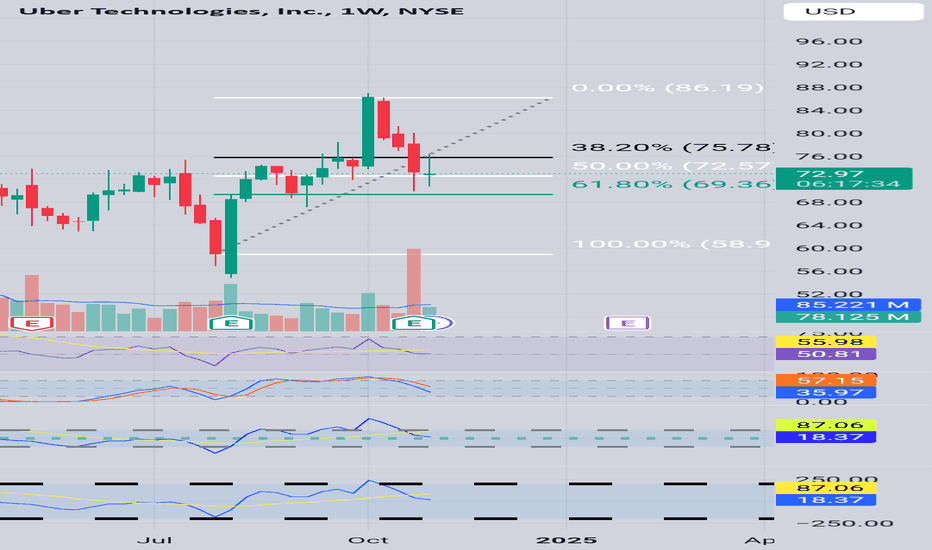The image size is (932, 550).
Task: Click the orange 57.15 indicator value
Action: coord(826,380)
